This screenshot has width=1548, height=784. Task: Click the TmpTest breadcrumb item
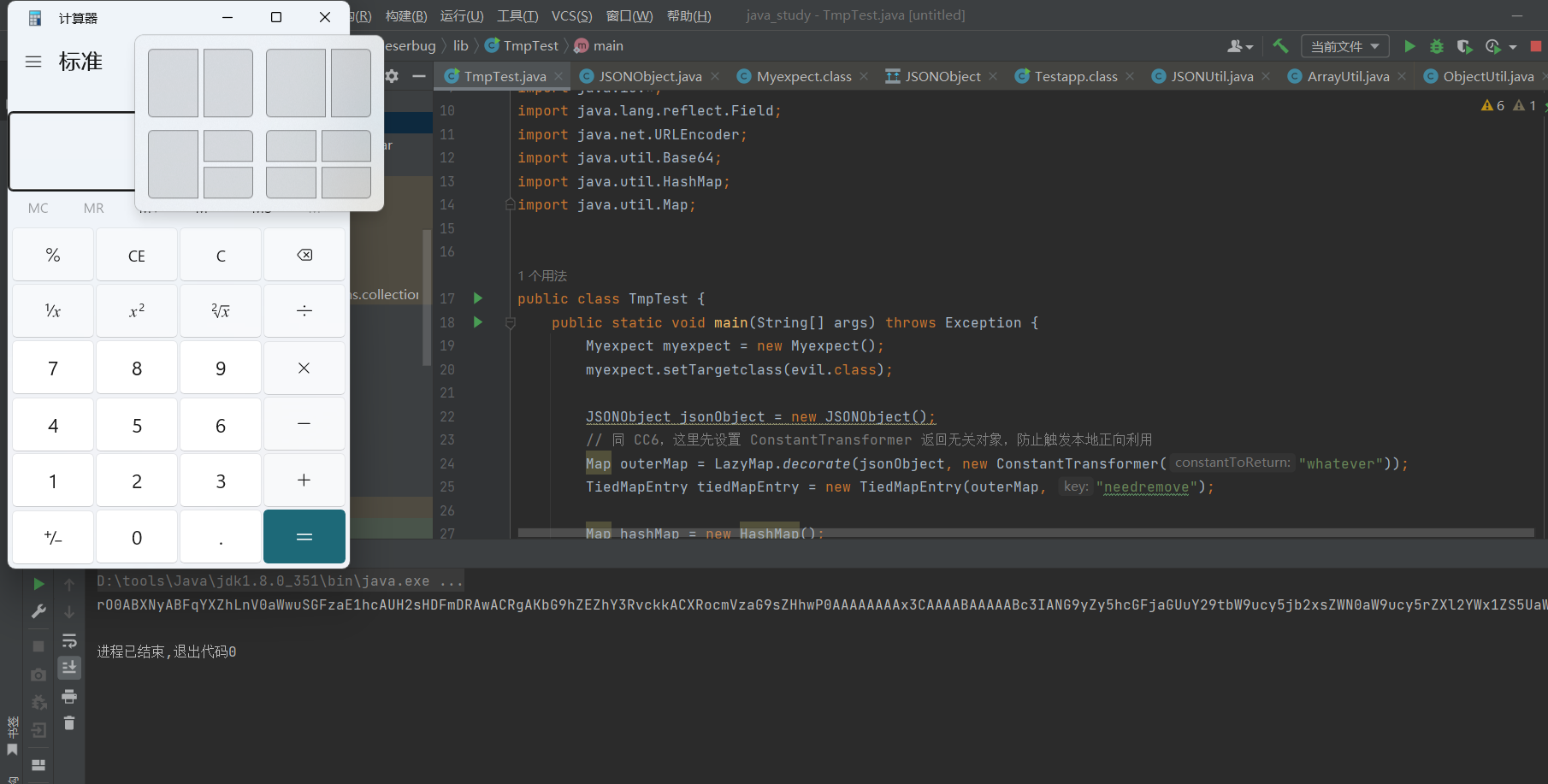point(522,46)
